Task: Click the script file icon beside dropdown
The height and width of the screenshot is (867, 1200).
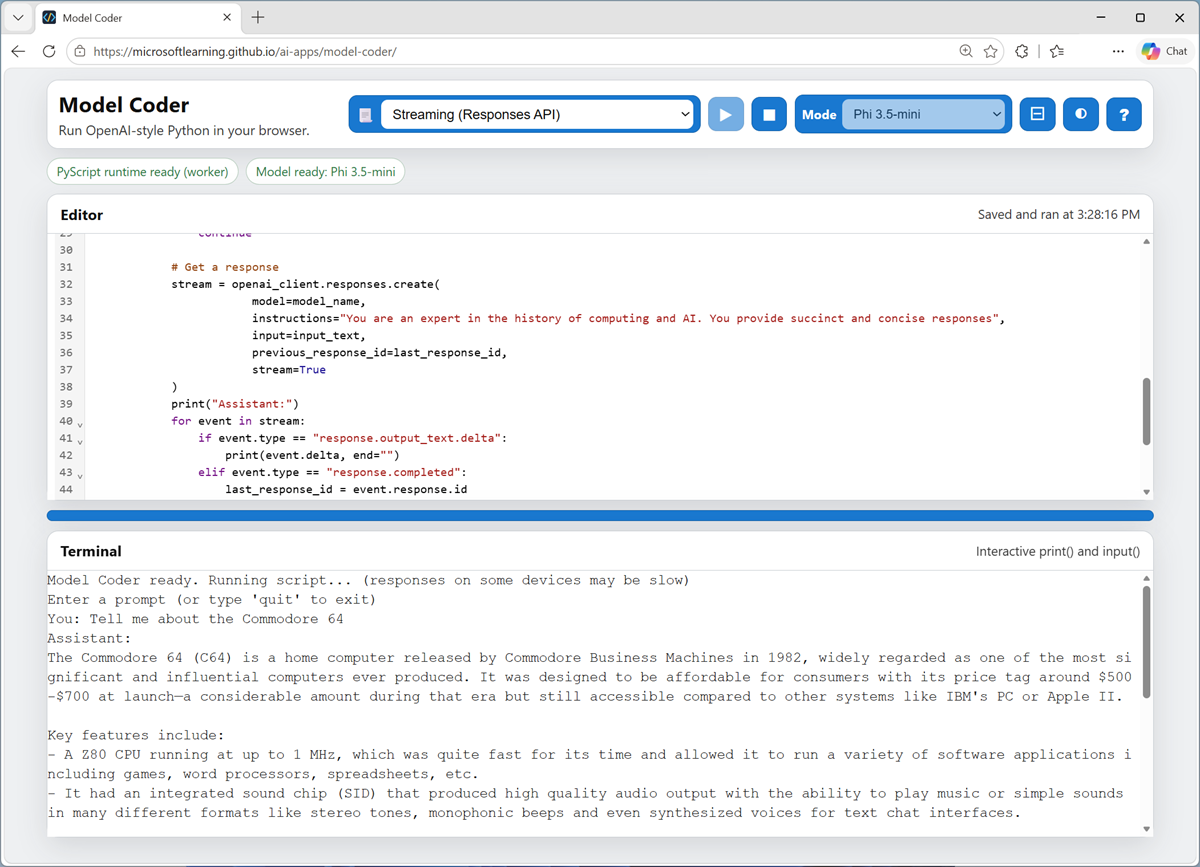Action: point(366,115)
